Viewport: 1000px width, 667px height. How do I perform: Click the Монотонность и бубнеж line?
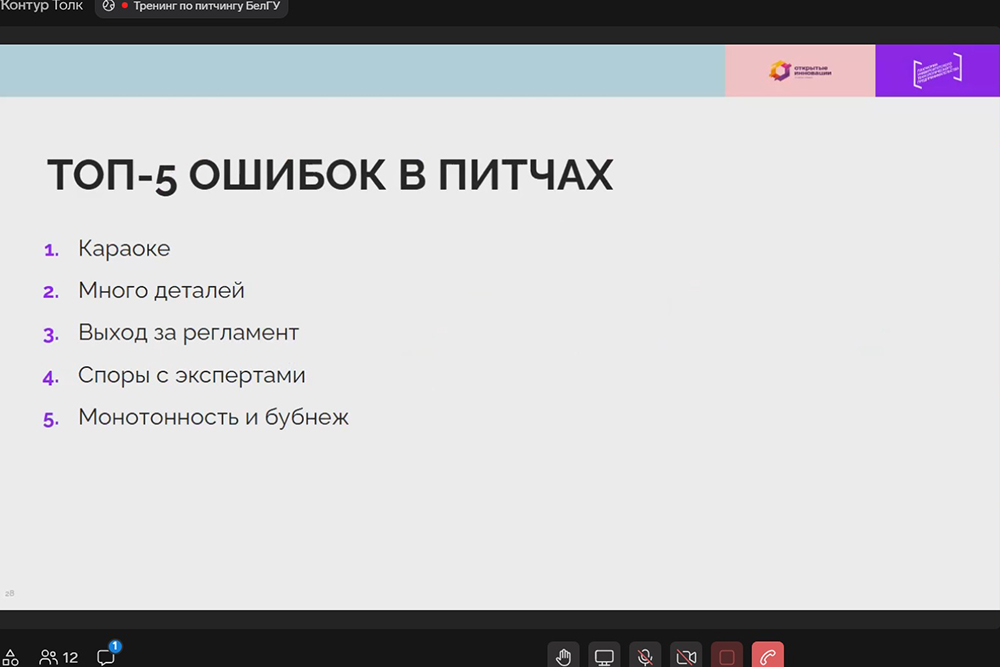click(213, 418)
